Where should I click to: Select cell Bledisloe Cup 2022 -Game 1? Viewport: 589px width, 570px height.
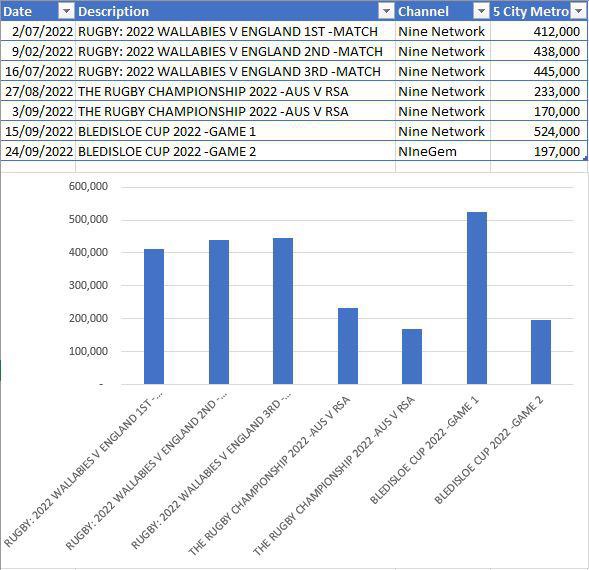point(235,131)
